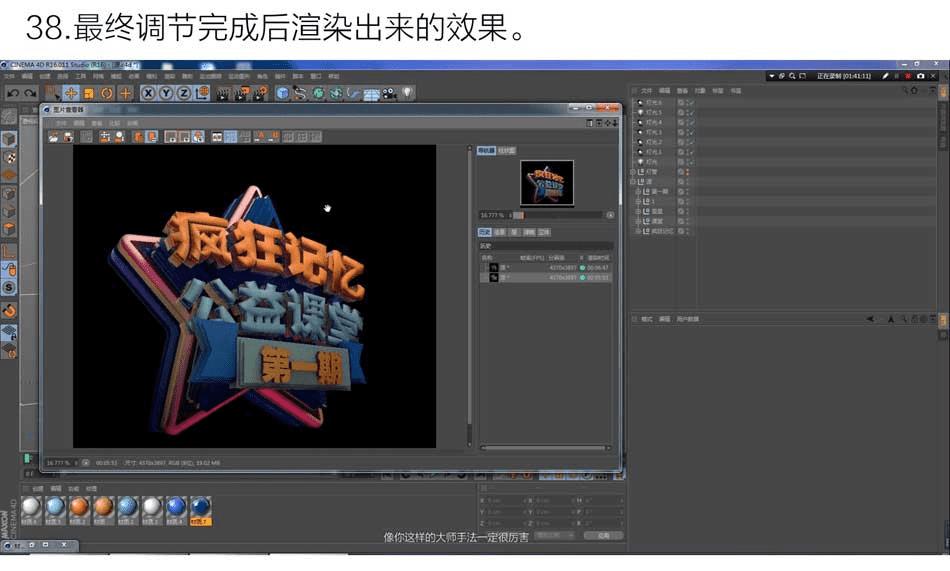Click the 应用 apply button in coordinates
This screenshot has width=950, height=571.
click(603, 536)
